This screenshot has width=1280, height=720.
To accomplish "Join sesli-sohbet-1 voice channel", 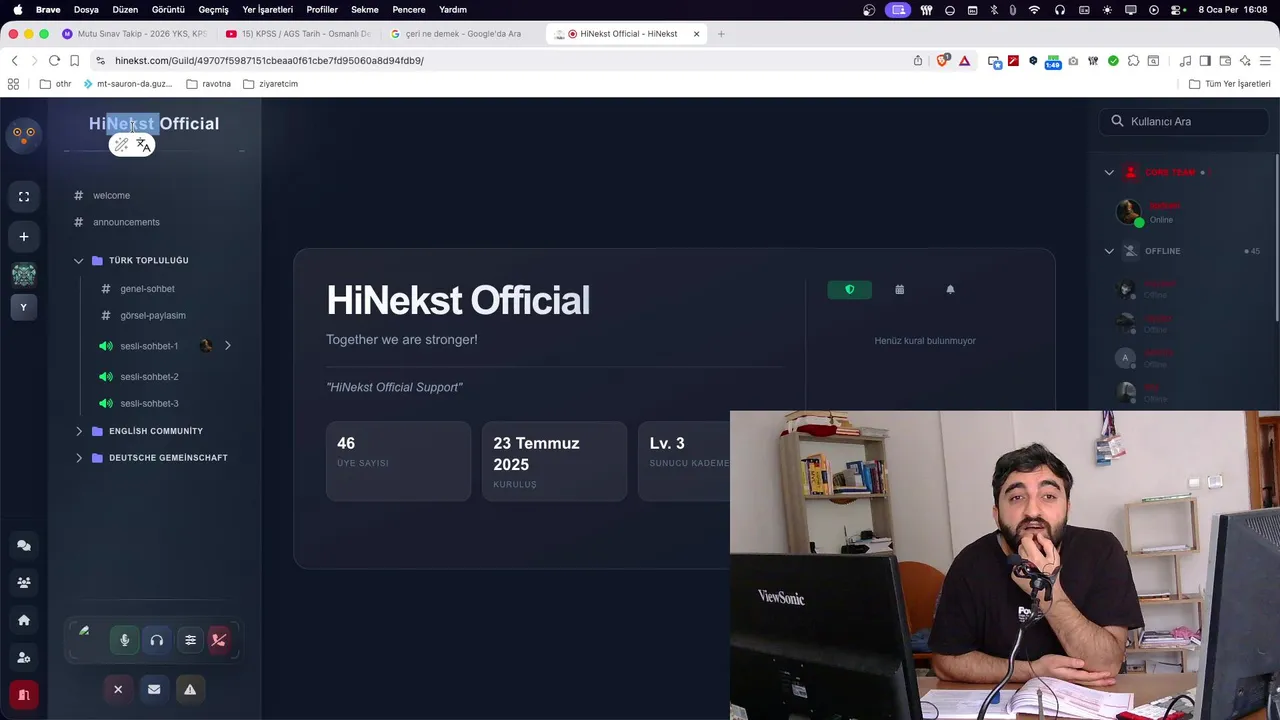I will (x=148, y=346).
